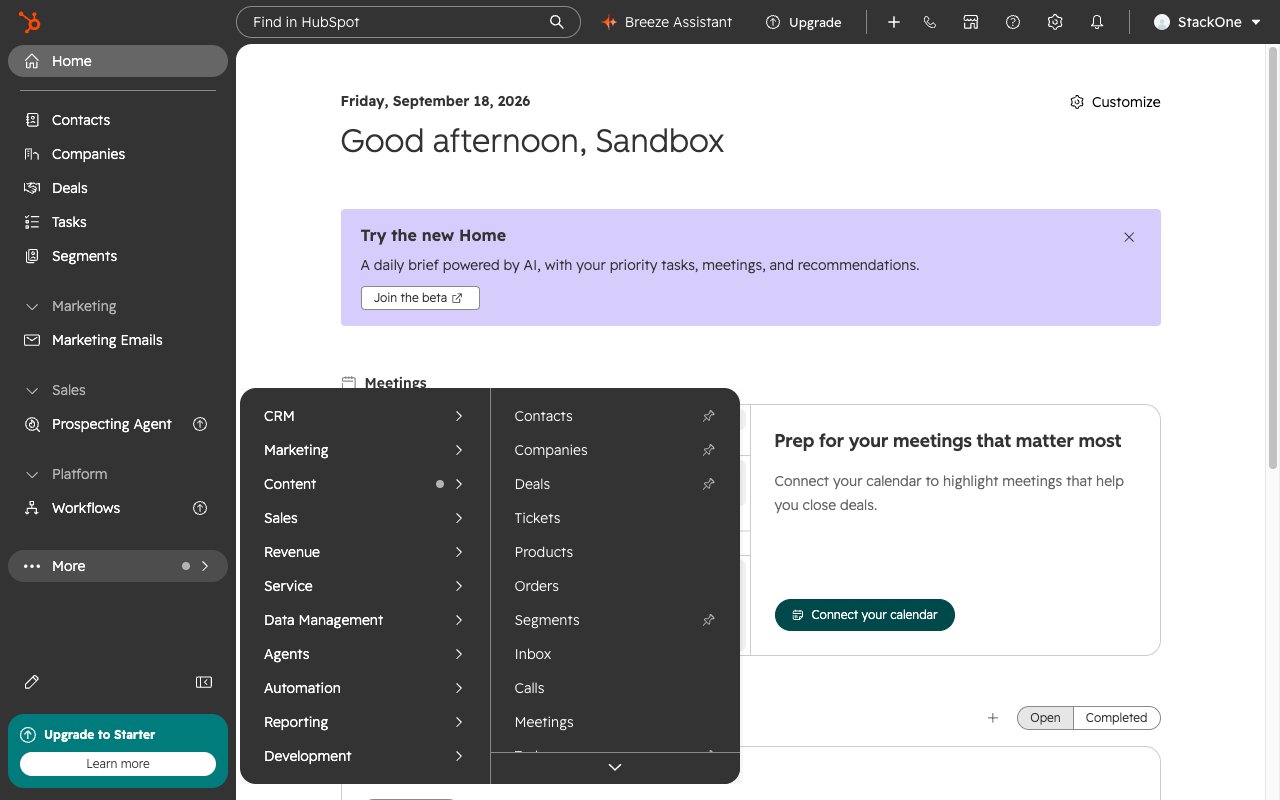Viewport: 1280px width, 800px height.
Task: Click the Customize gear link
Action: [x=1115, y=102]
